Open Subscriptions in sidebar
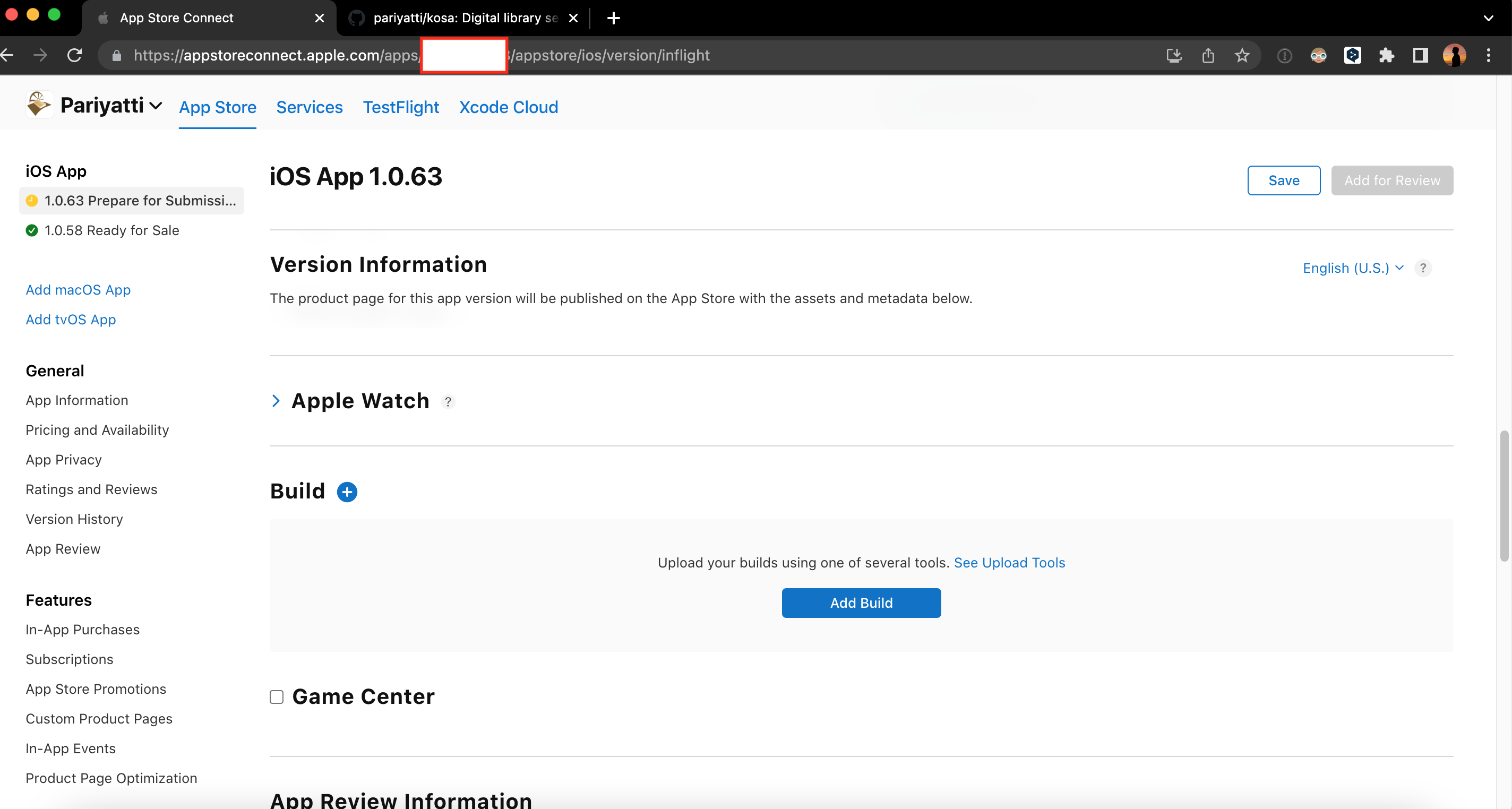Viewport: 1512px width, 809px height. click(x=70, y=660)
